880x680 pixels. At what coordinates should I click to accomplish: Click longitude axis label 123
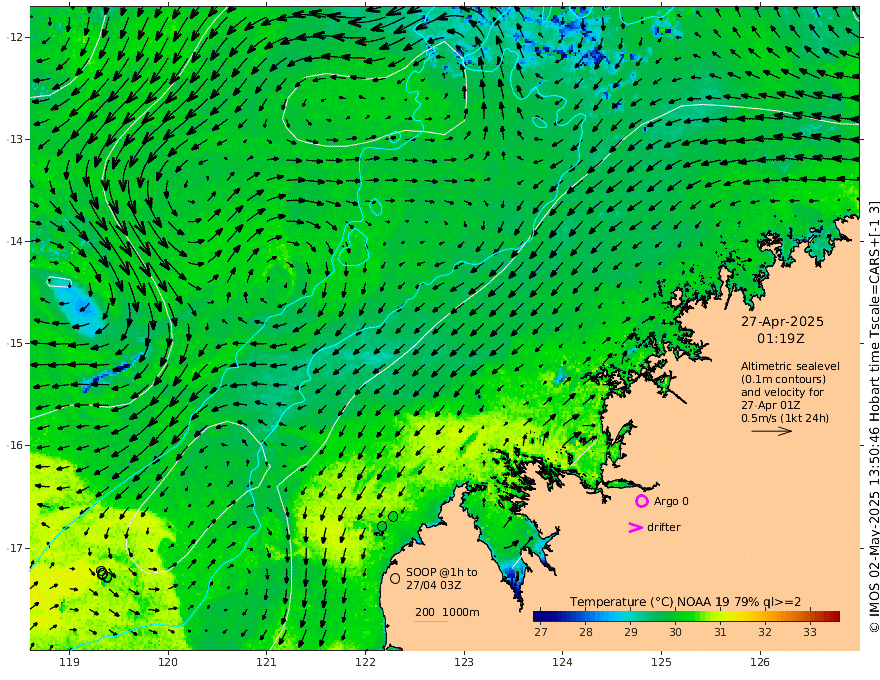(x=464, y=662)
